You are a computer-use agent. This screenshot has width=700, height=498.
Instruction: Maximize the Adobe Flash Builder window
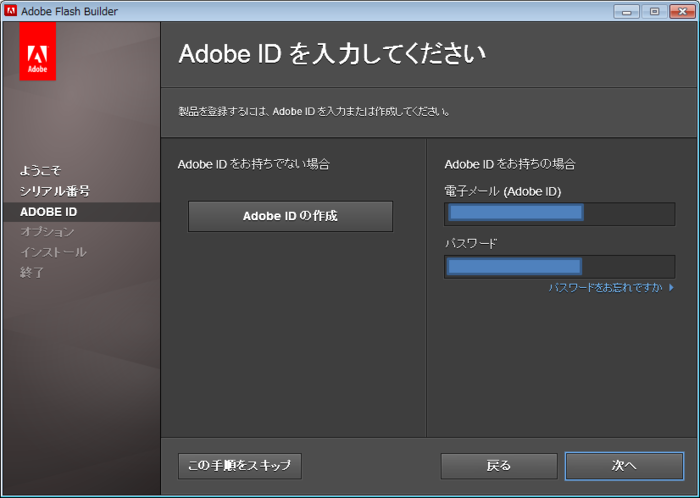pos(654,11)
